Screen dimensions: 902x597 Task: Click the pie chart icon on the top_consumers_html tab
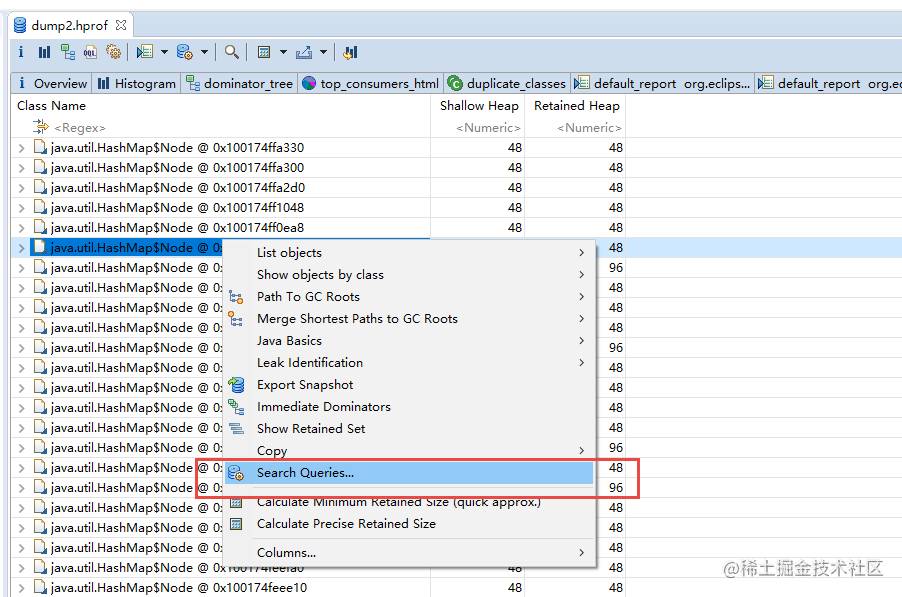pos(309,83)
